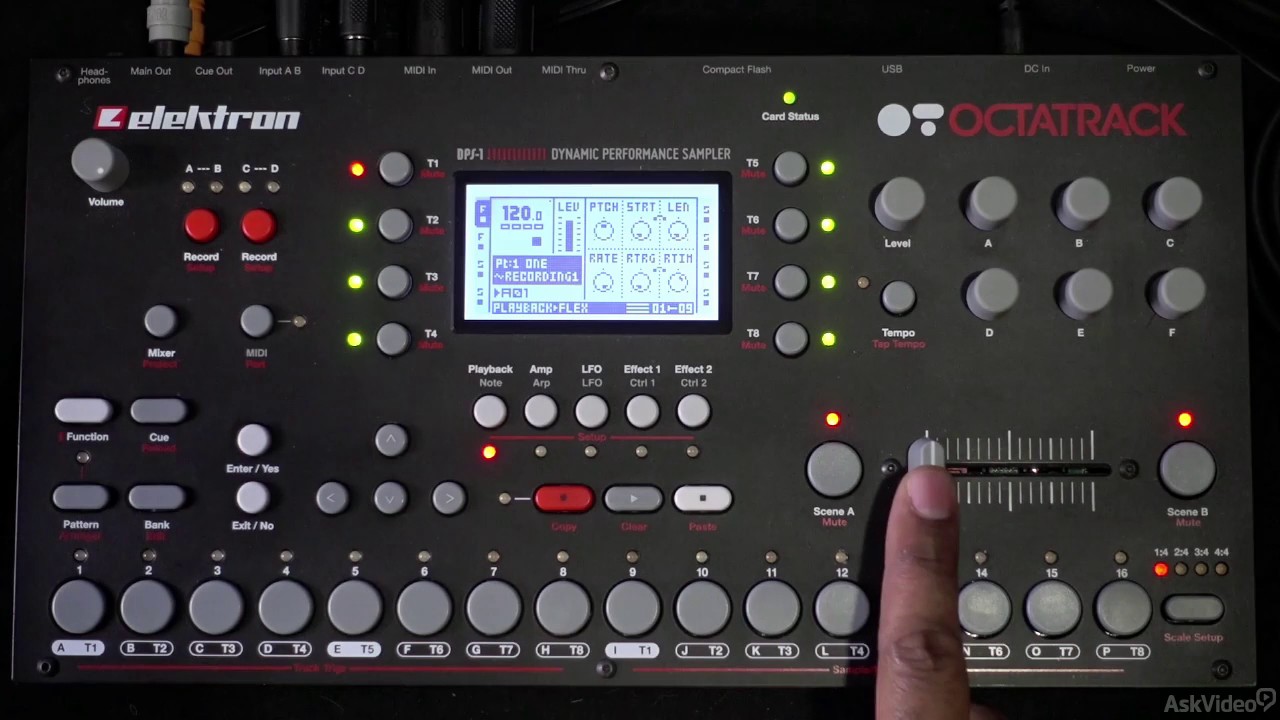Tap the Bank button
The image size is (1280, 720).
(x=157, y=497)
